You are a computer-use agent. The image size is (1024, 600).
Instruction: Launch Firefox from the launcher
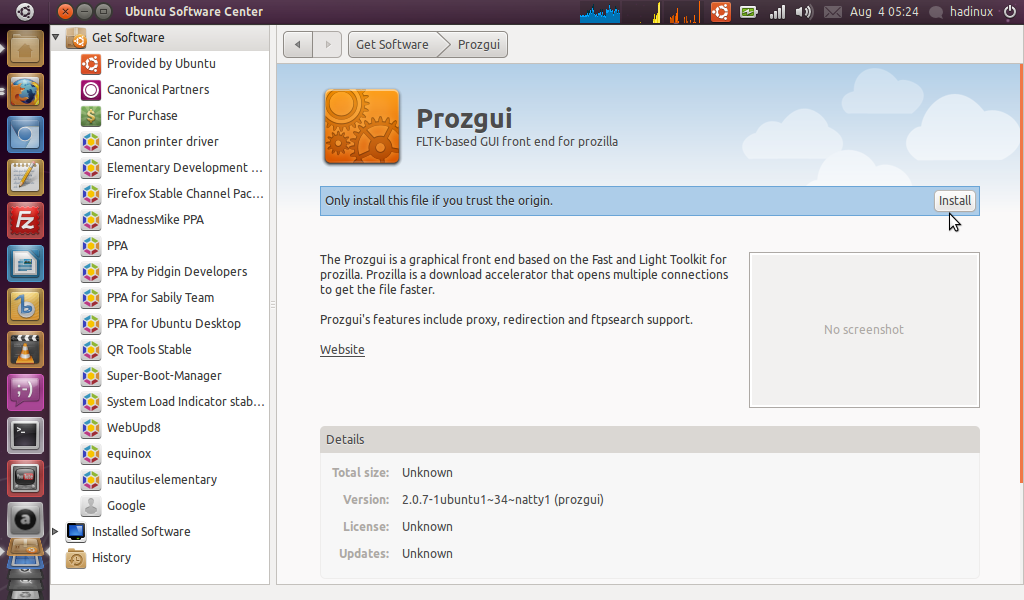(25, 91)
